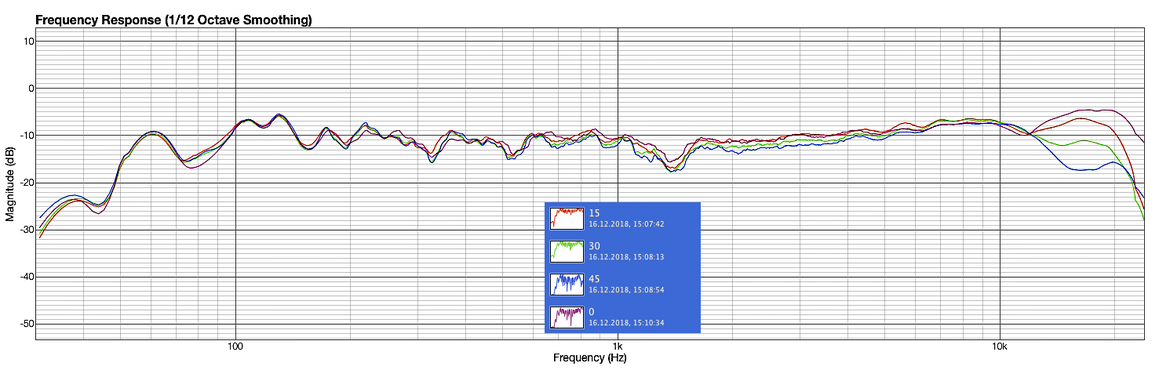Click the timestamp 16.12.2018, 15:07:42
This screenshot has height=370, width=1170.
(626, 223)
